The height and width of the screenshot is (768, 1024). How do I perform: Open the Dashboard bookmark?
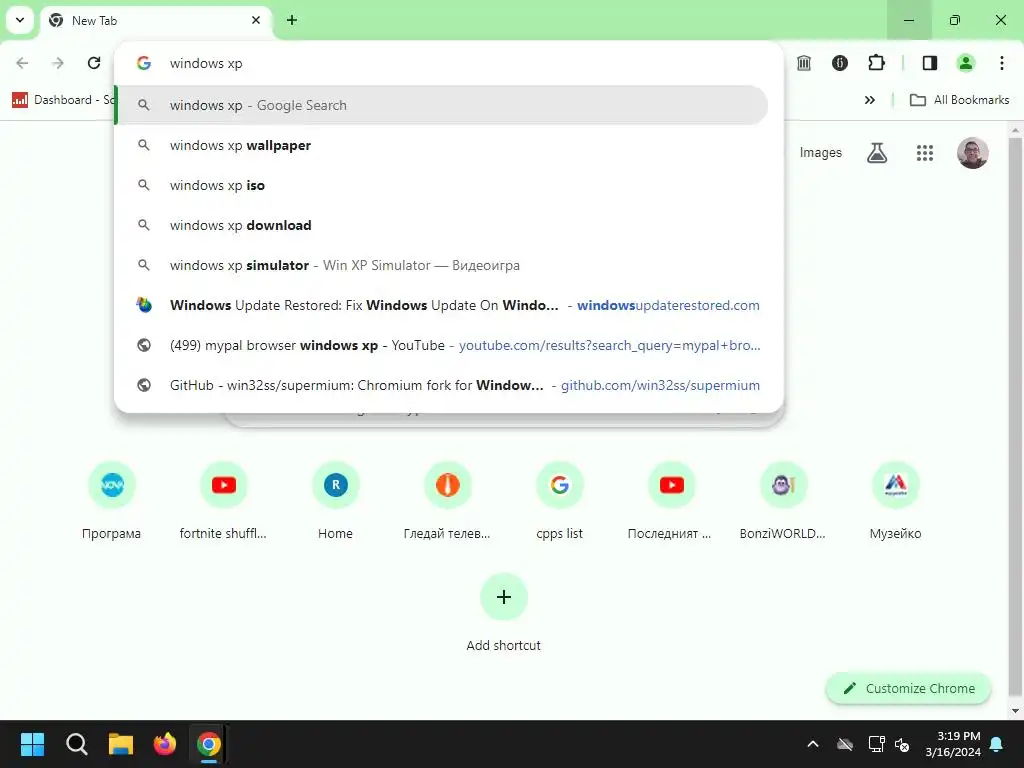[x=63, y=100]
